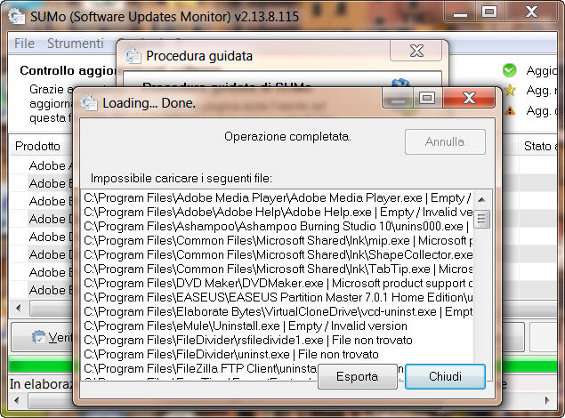Click the failed files list scrollbar thumb
This screenshot has width=565, height=418.
pyautogui.click(x=481, y=219)
